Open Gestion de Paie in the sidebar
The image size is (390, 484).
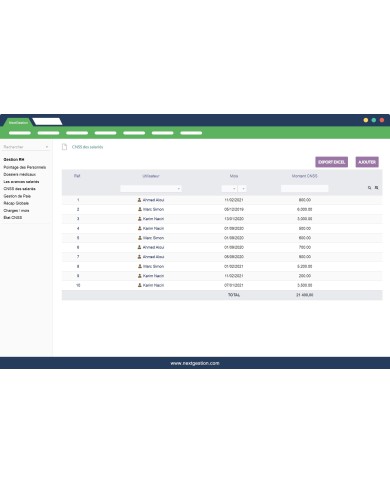(17, 196)
